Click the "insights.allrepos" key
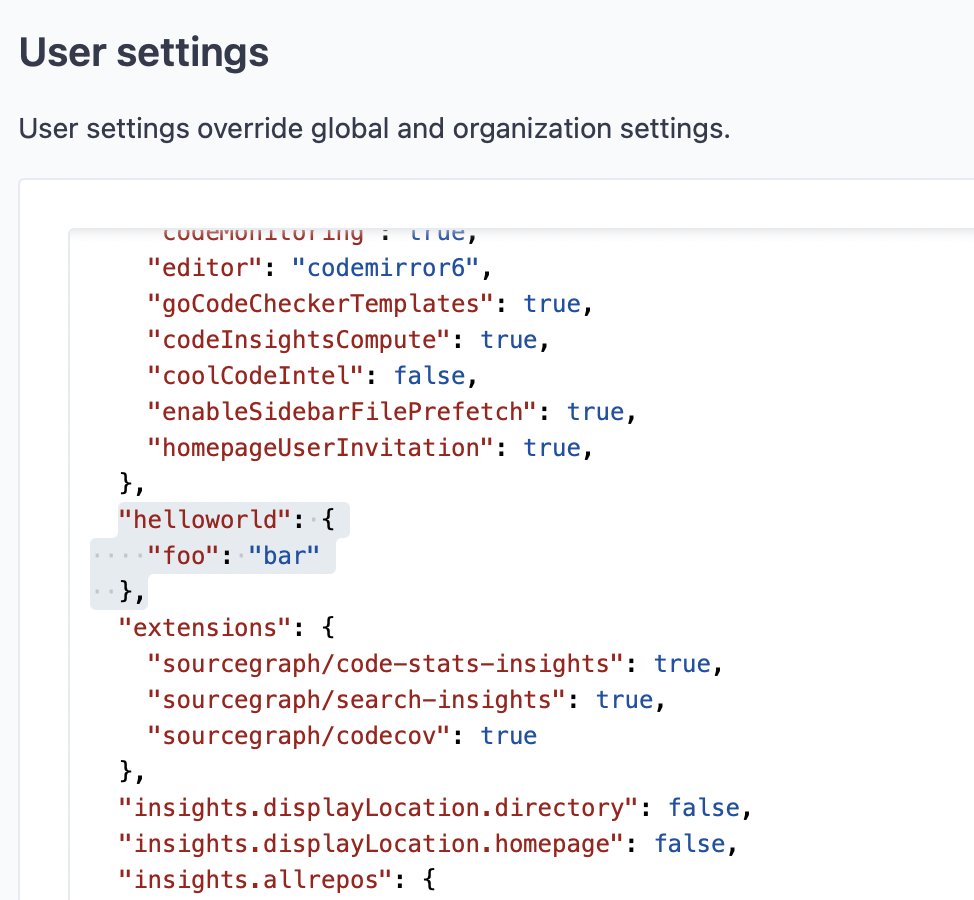Screen dimensions: 974x900 (x=255, y=880)
